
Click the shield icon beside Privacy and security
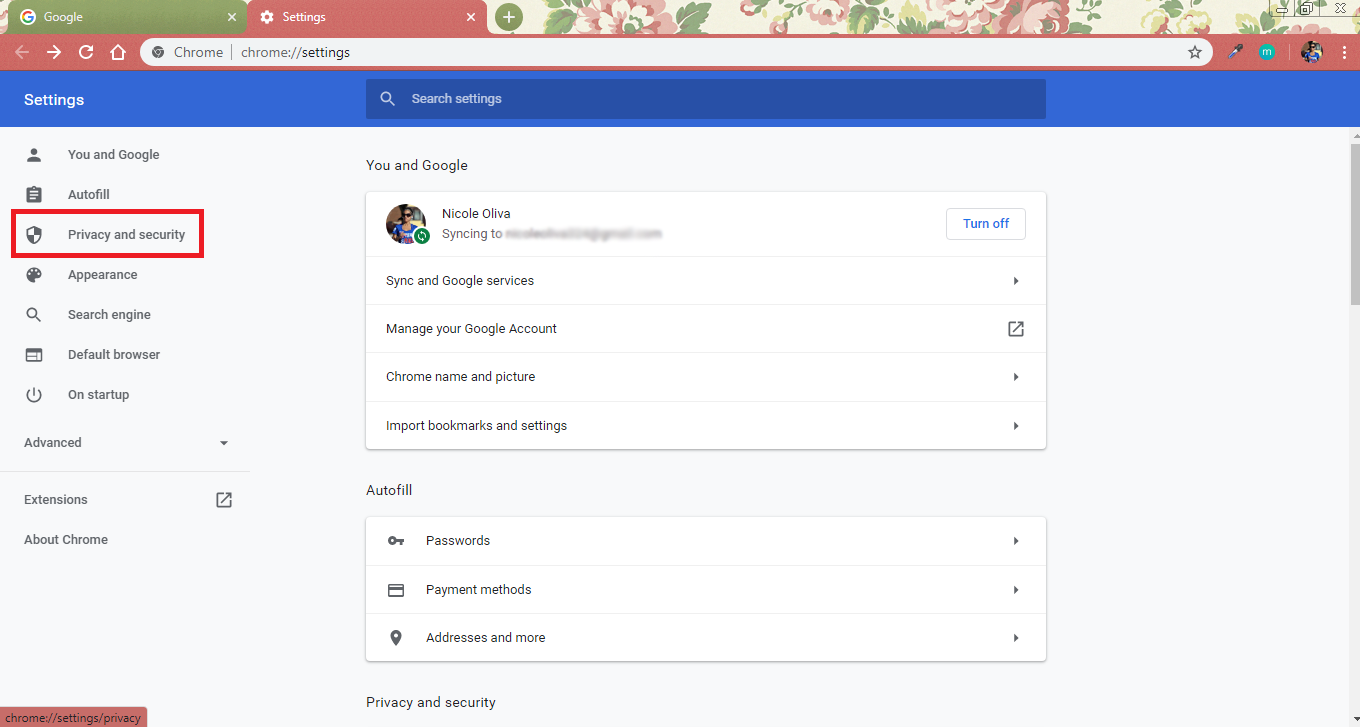coord(34,235)
